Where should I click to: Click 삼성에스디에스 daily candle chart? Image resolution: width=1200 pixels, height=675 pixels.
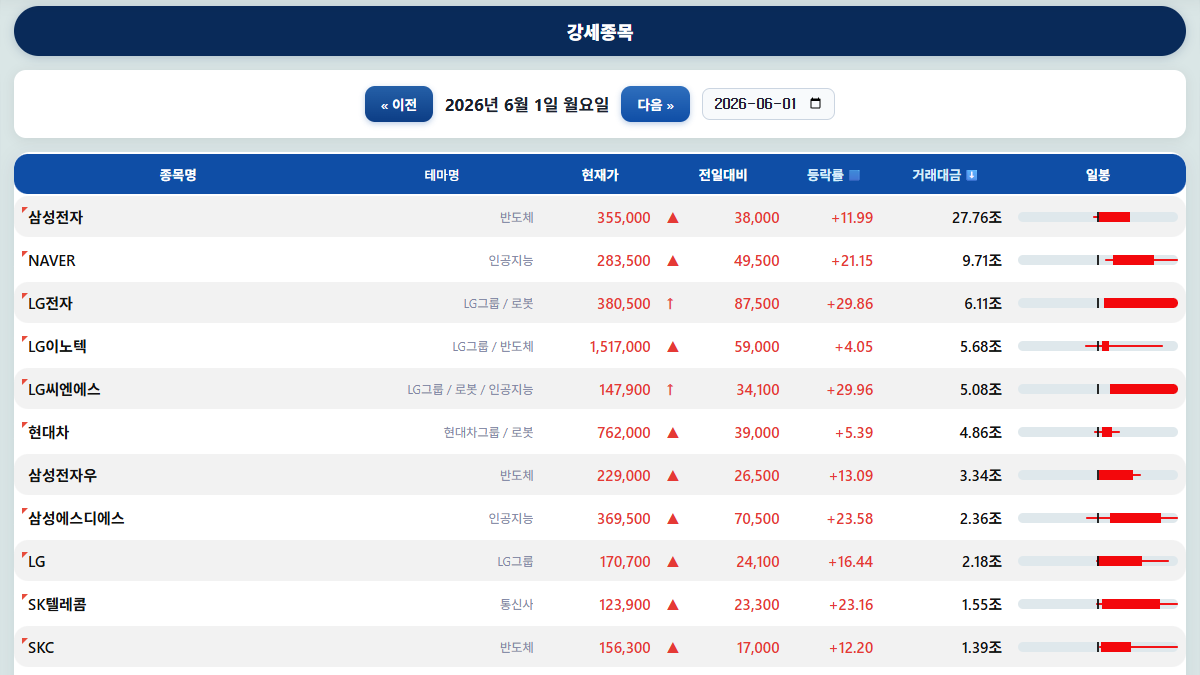[1098, 518]
